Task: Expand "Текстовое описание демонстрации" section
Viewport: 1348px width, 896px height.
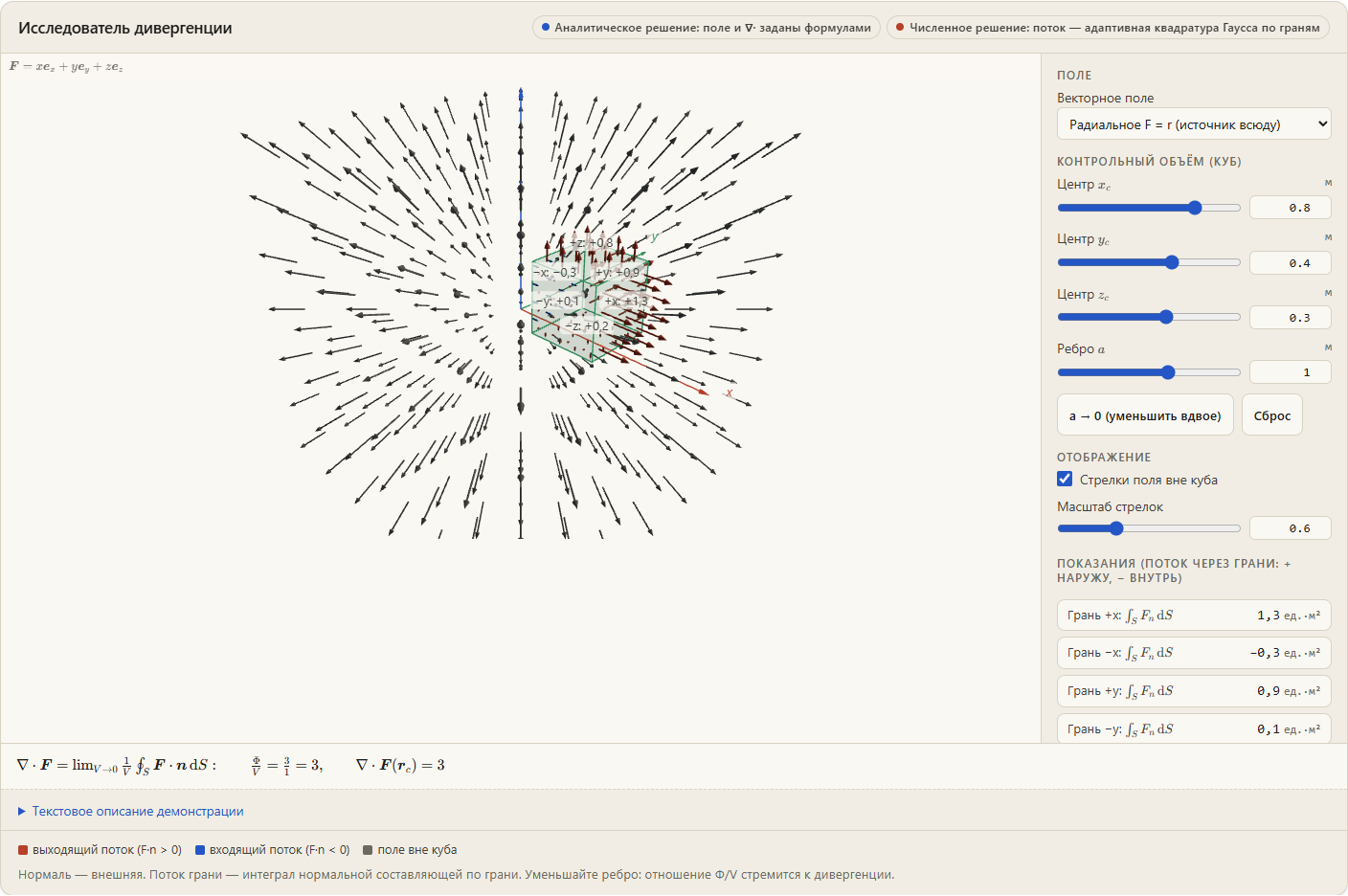Action: [x=131, y=812]
